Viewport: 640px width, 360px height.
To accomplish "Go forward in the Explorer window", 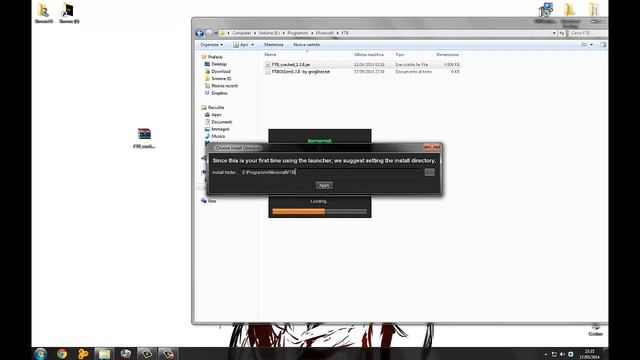I will [x=209, y=33].
